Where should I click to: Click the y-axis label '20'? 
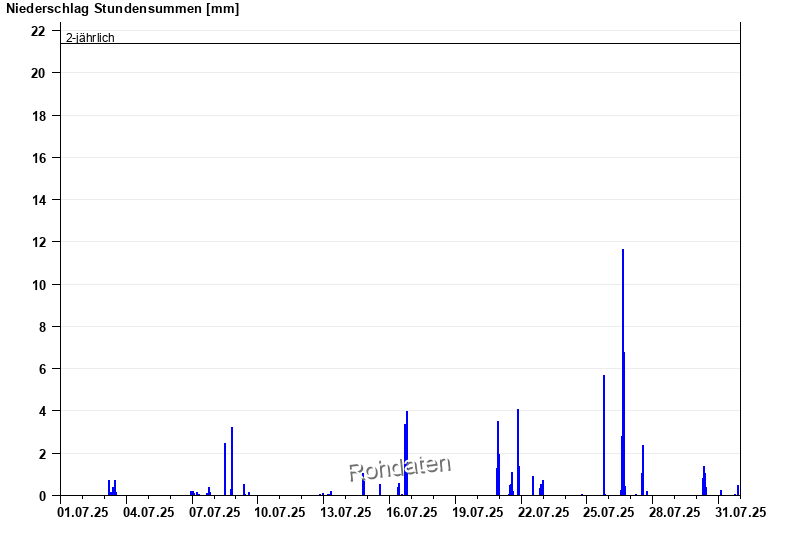coord(38,73)
